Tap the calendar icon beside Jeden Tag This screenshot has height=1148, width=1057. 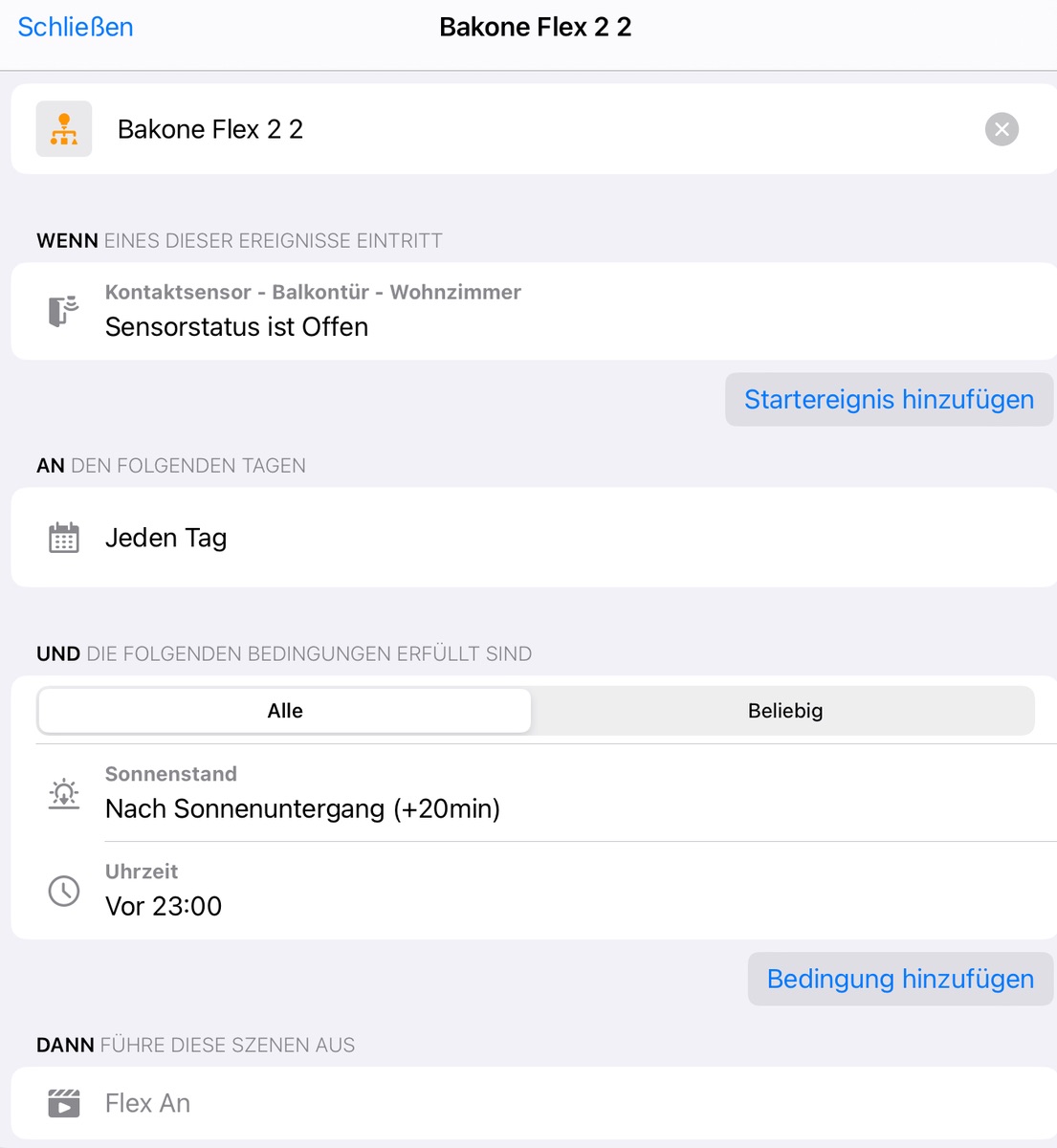coord(64,538)
